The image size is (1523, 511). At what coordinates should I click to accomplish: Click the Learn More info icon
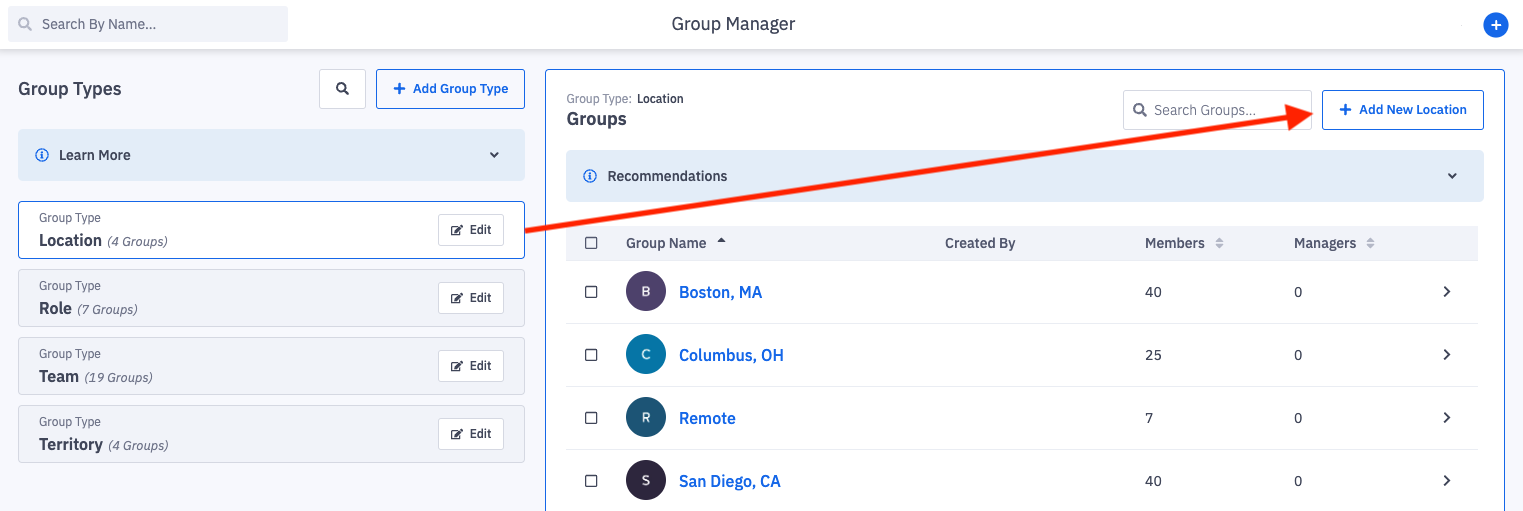(42, 155)
